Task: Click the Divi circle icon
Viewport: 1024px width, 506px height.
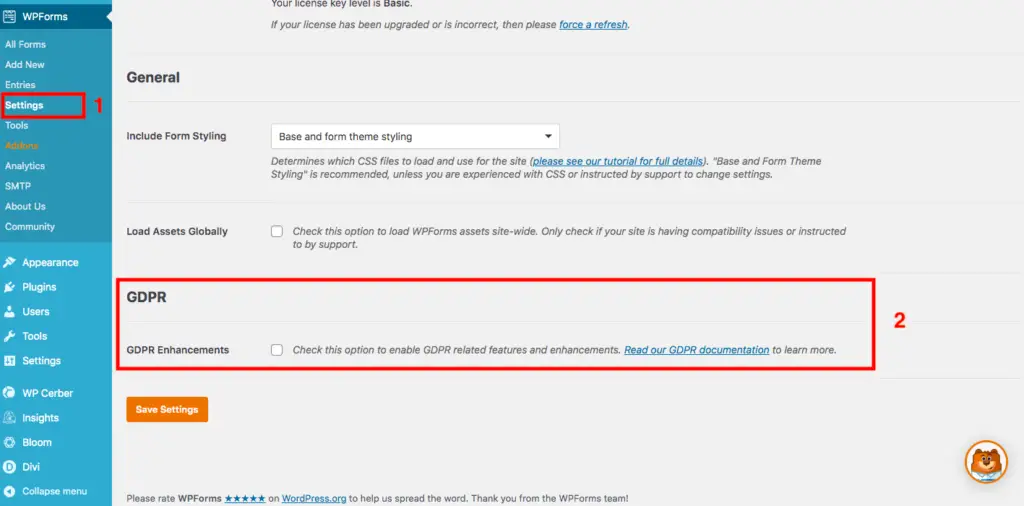Action: click(x=9, y=467)
